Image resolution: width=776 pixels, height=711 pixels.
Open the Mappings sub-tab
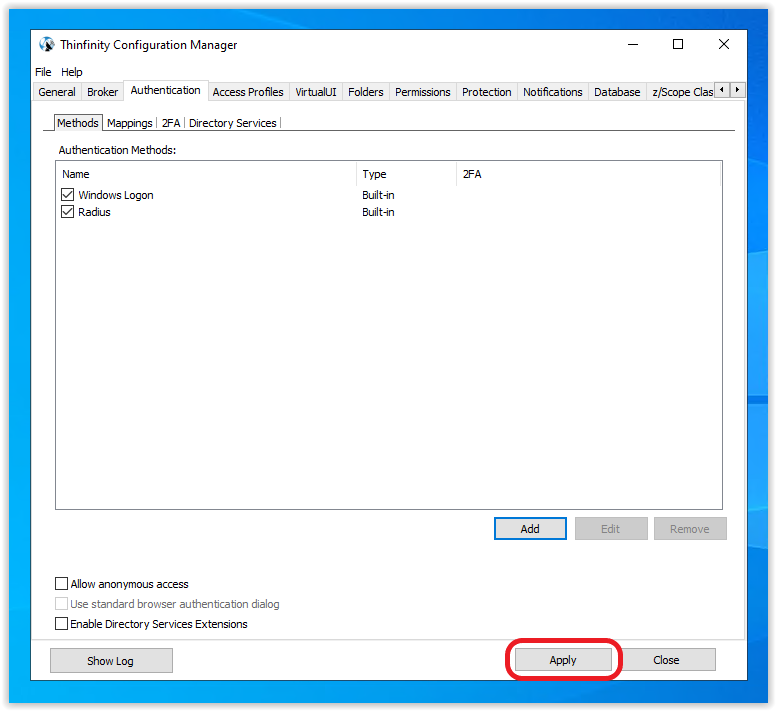(x=130, y=123)
